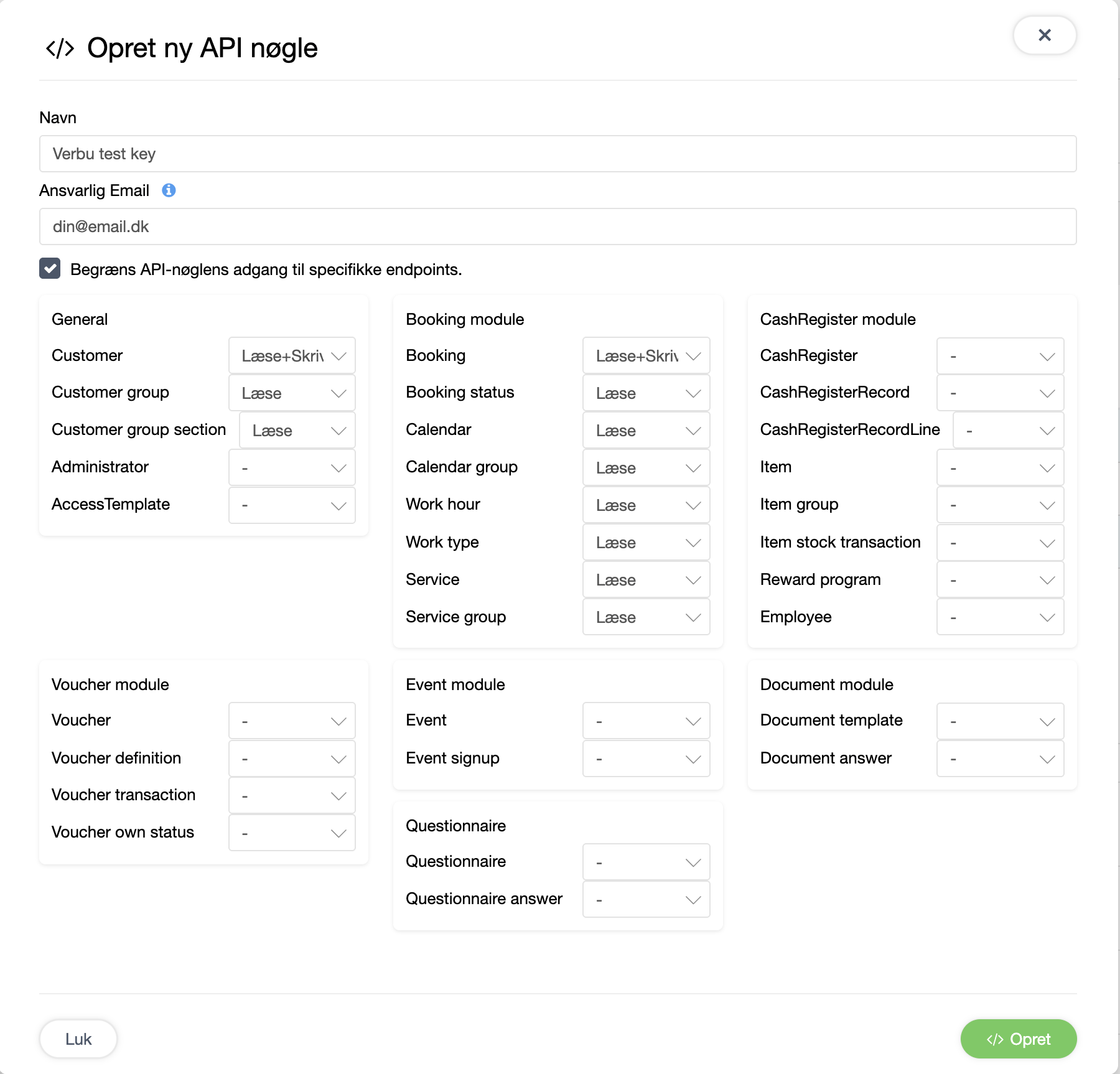Open the CashRegisterRecord dropdown
Image resolution: width=1120 pixels, height=1074 pixels.
click(1001, 393)
